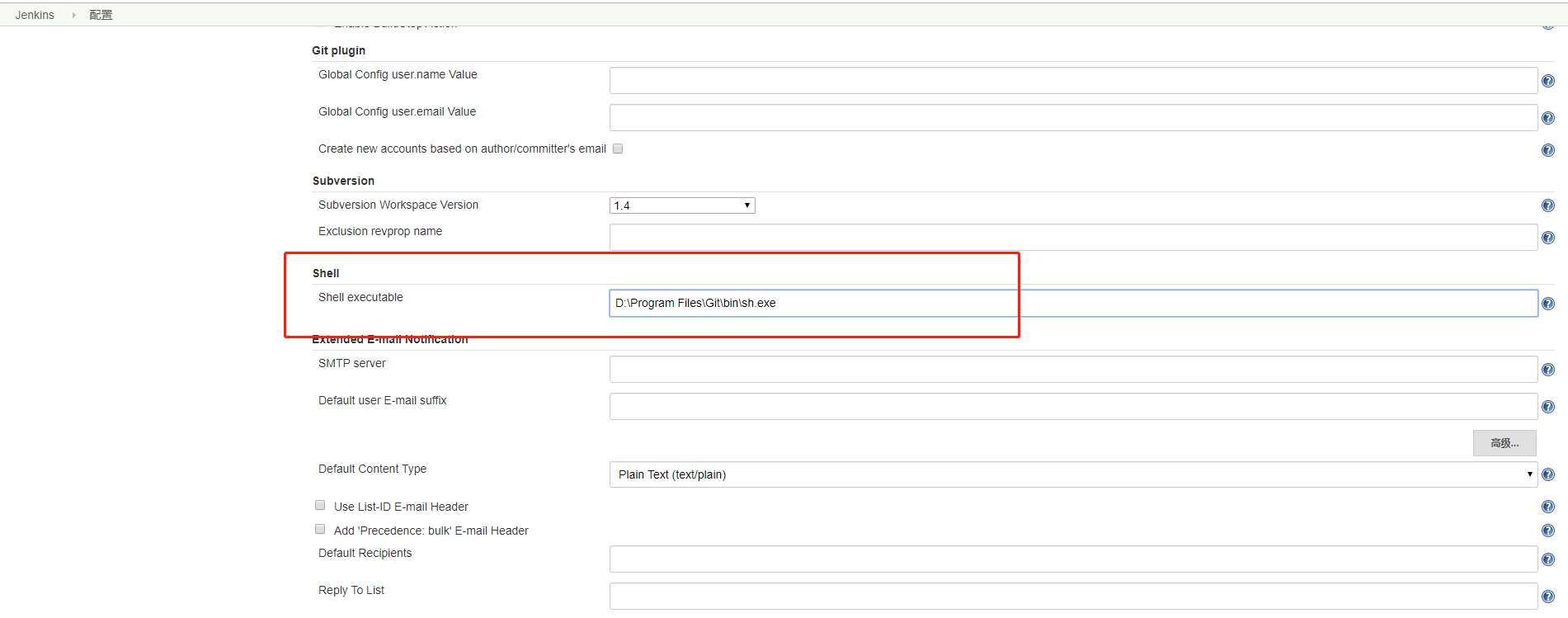Enable create new accounts from committer's email
Viewport: 1568px width, 618px height.
tap(618, 149)
